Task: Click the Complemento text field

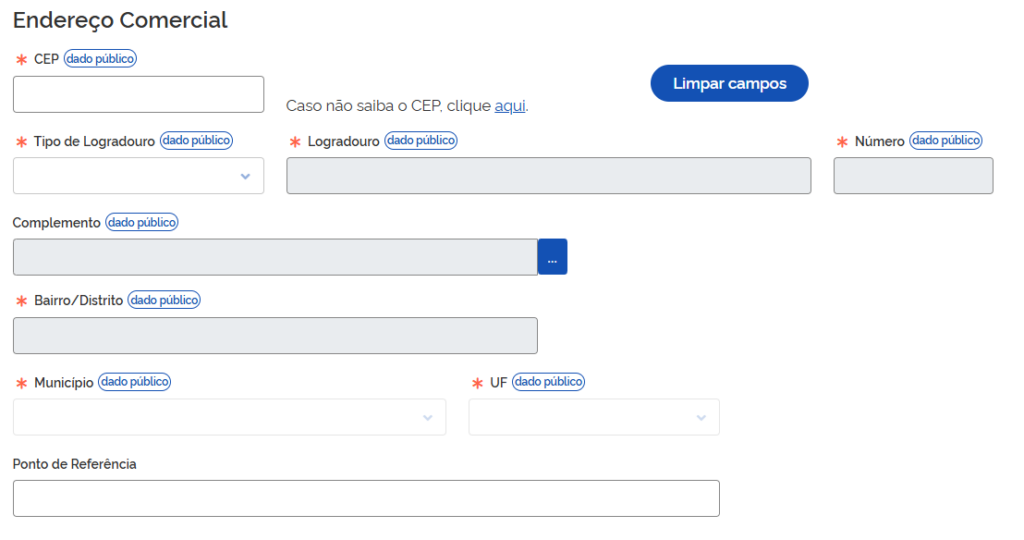Action: tap(276, 257)
